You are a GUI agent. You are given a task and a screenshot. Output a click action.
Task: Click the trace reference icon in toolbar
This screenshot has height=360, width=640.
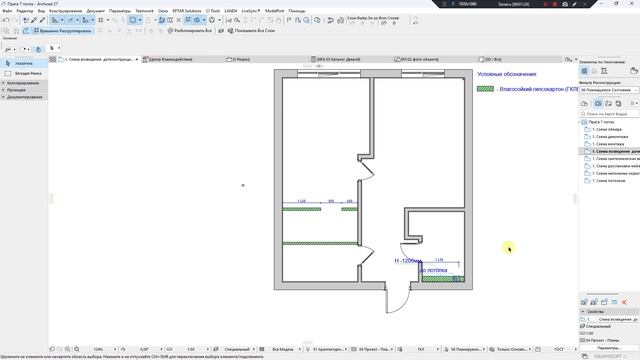[162, 20]
